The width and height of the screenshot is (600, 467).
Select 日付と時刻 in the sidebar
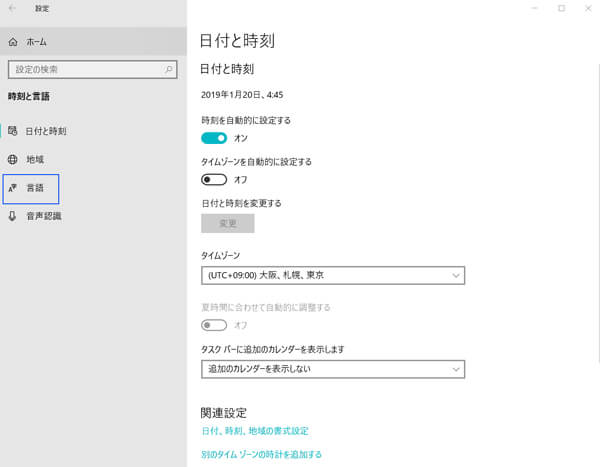[93, 131]
